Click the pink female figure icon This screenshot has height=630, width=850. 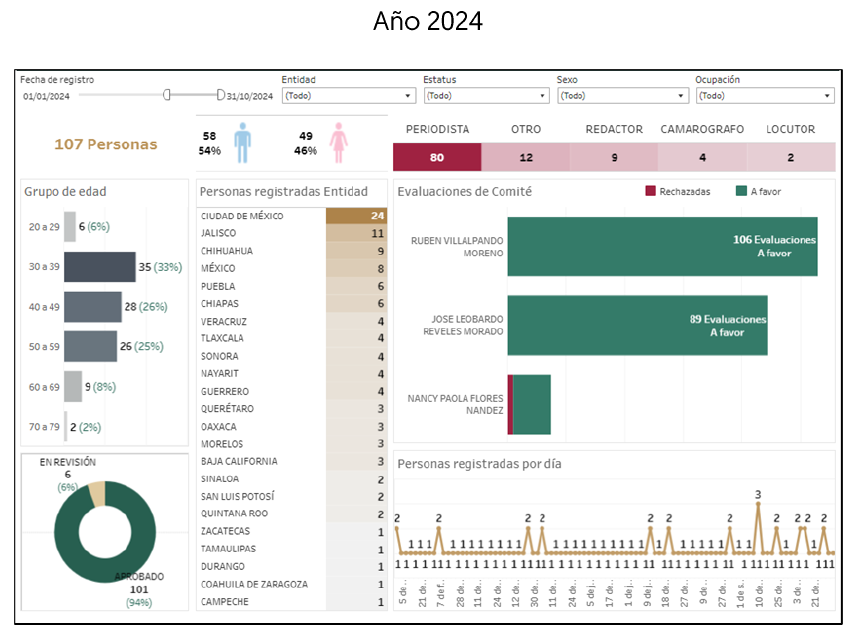pos(339,143)
